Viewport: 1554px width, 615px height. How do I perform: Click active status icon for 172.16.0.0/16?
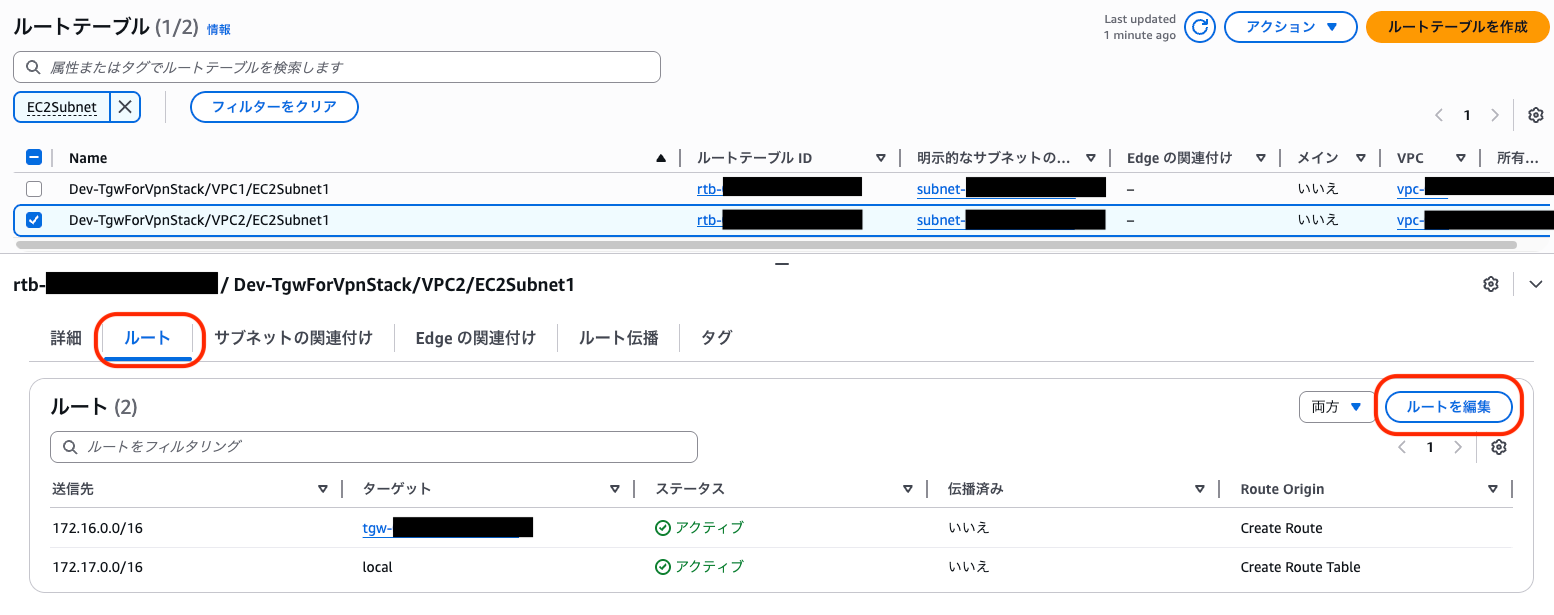pyautogui.click(x=662, y=528)
